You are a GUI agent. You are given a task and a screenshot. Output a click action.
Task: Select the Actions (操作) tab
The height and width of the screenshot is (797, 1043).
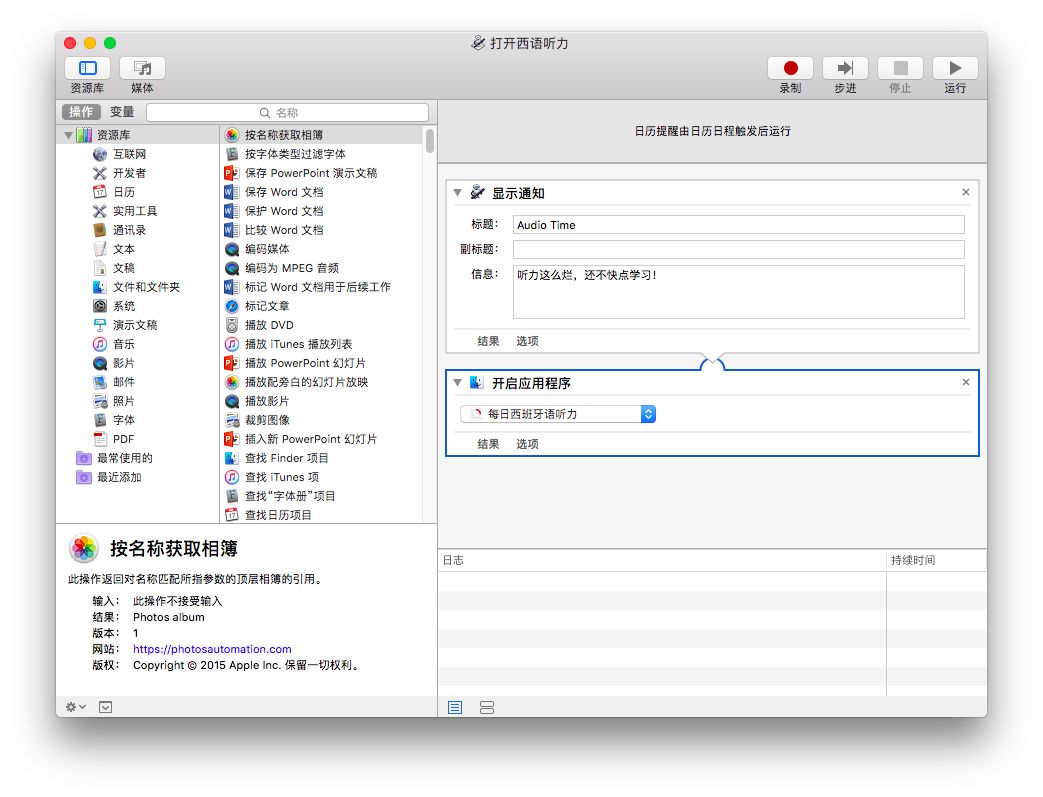[x=81, y=112]
